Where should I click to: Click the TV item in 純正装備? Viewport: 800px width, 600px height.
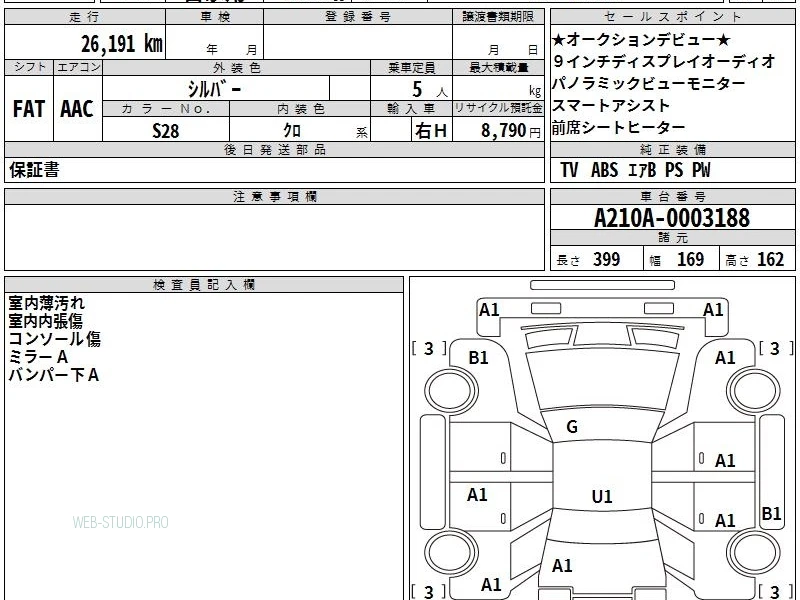(x=569, y=170)
